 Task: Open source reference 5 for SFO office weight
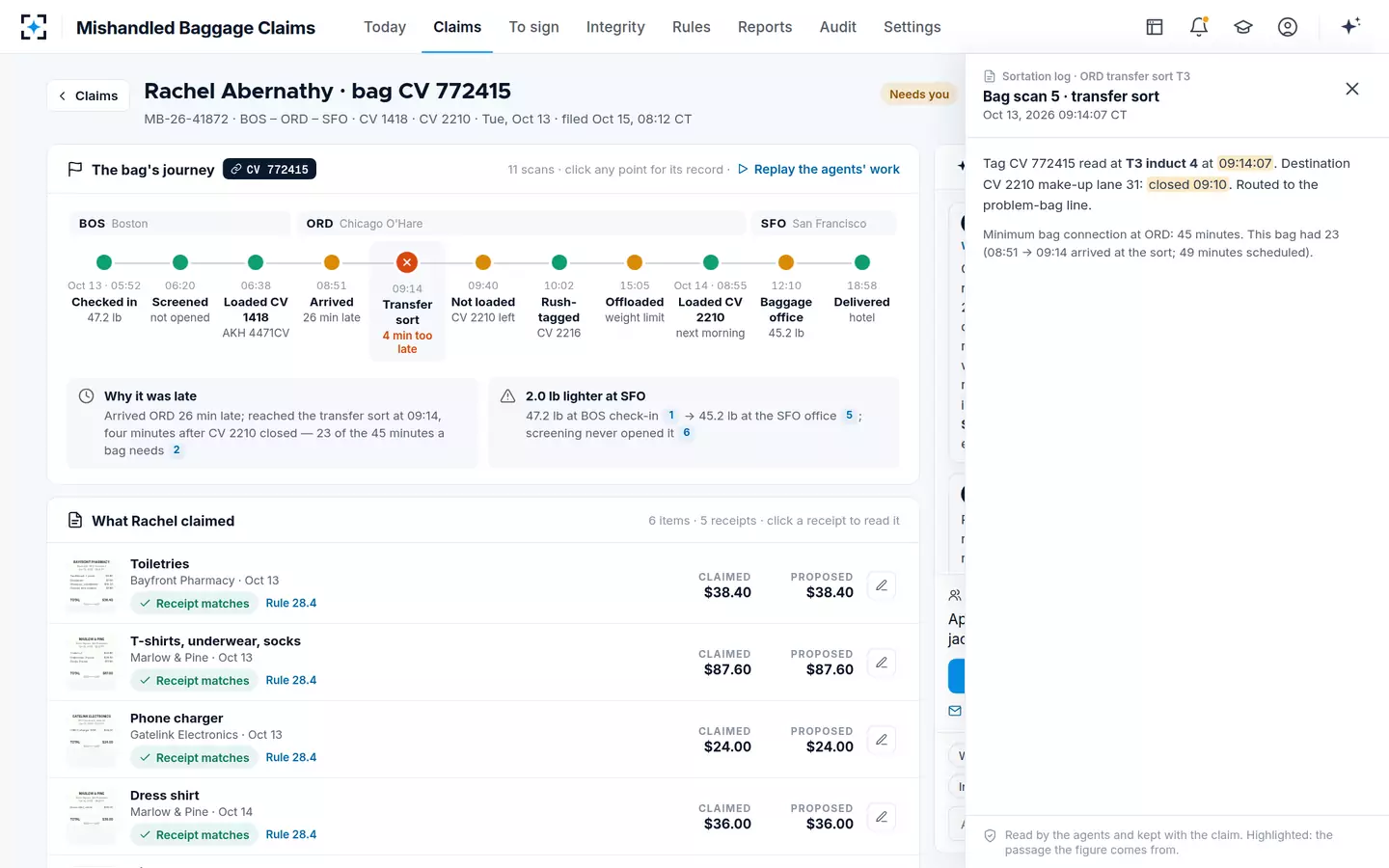849,416
